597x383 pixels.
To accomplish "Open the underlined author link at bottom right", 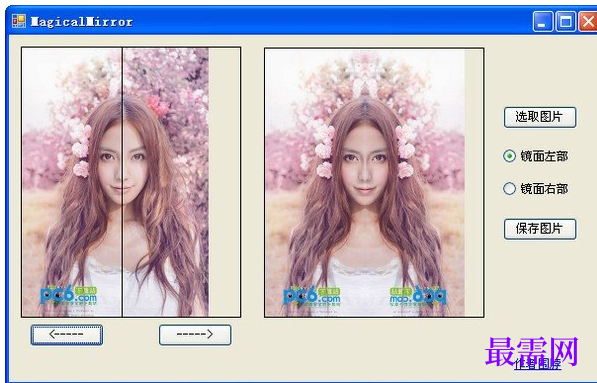I will point(537,364).
